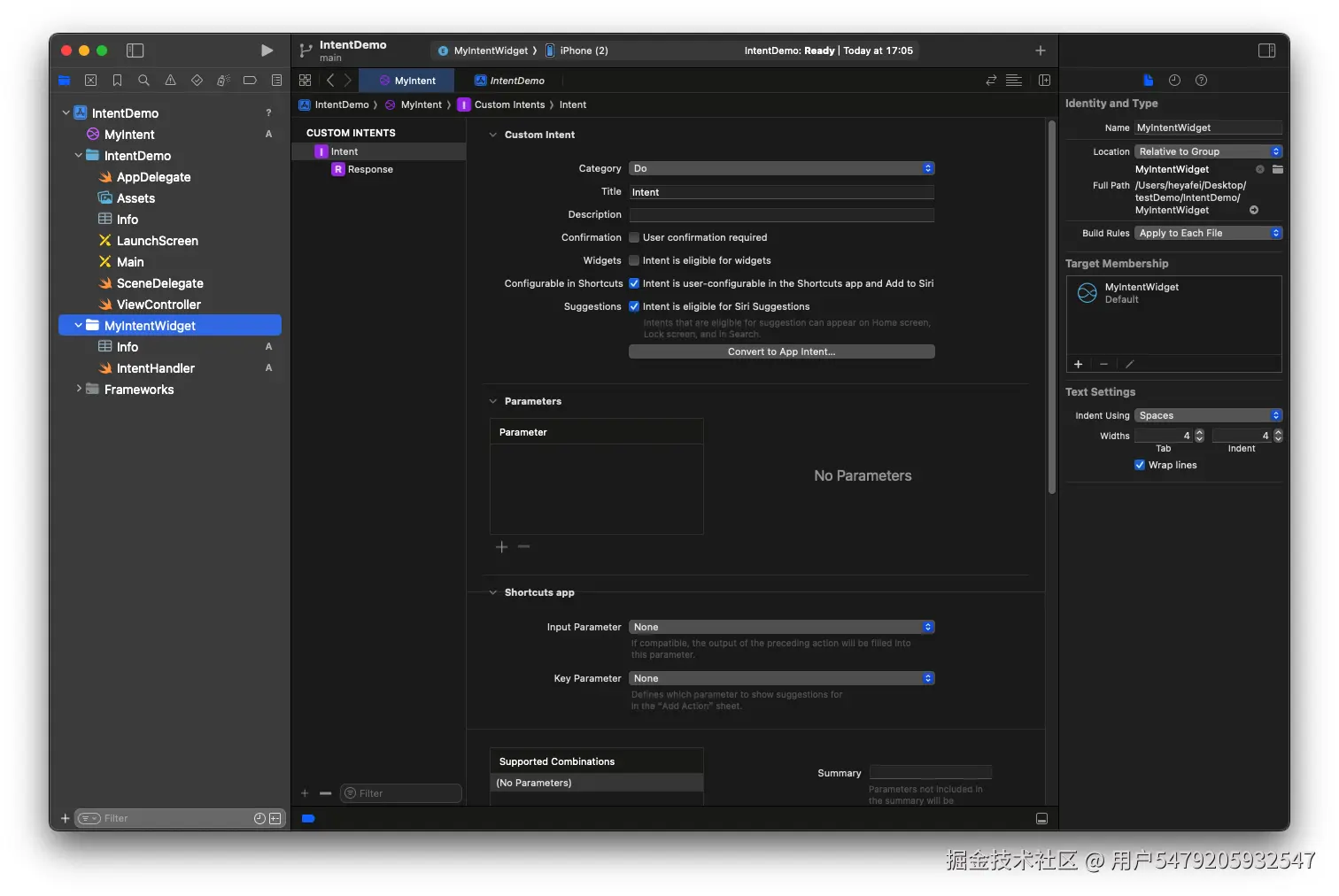Open the Key Parameter dropdown

tap(782, 678)
